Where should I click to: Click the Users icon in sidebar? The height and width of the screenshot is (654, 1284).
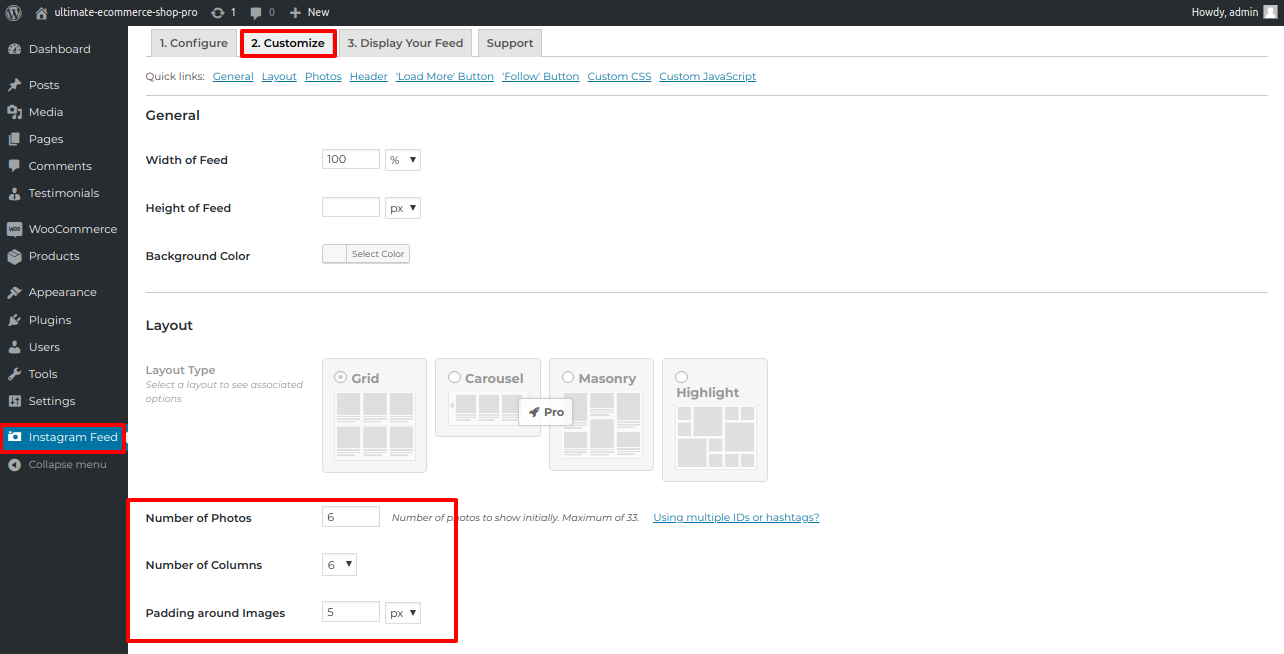(14, 347)
